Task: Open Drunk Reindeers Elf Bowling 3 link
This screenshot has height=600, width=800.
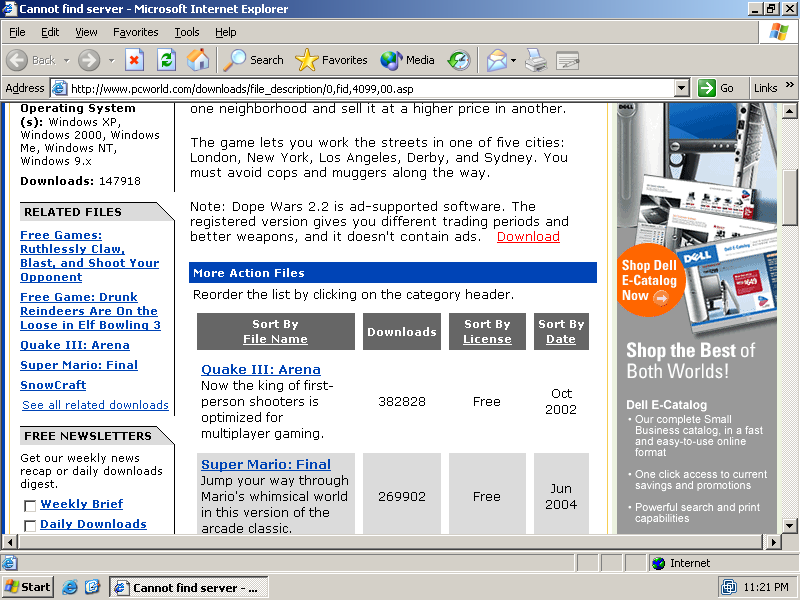Action: coord(90,311)
